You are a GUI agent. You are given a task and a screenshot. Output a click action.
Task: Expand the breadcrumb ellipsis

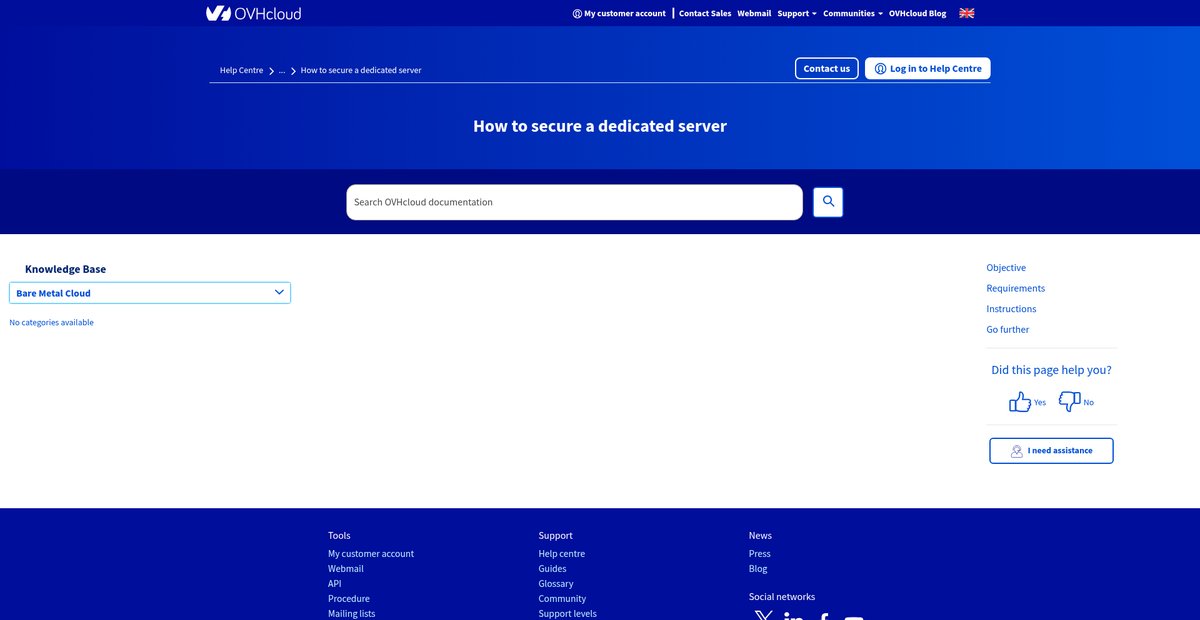click(x=282, y=71)
